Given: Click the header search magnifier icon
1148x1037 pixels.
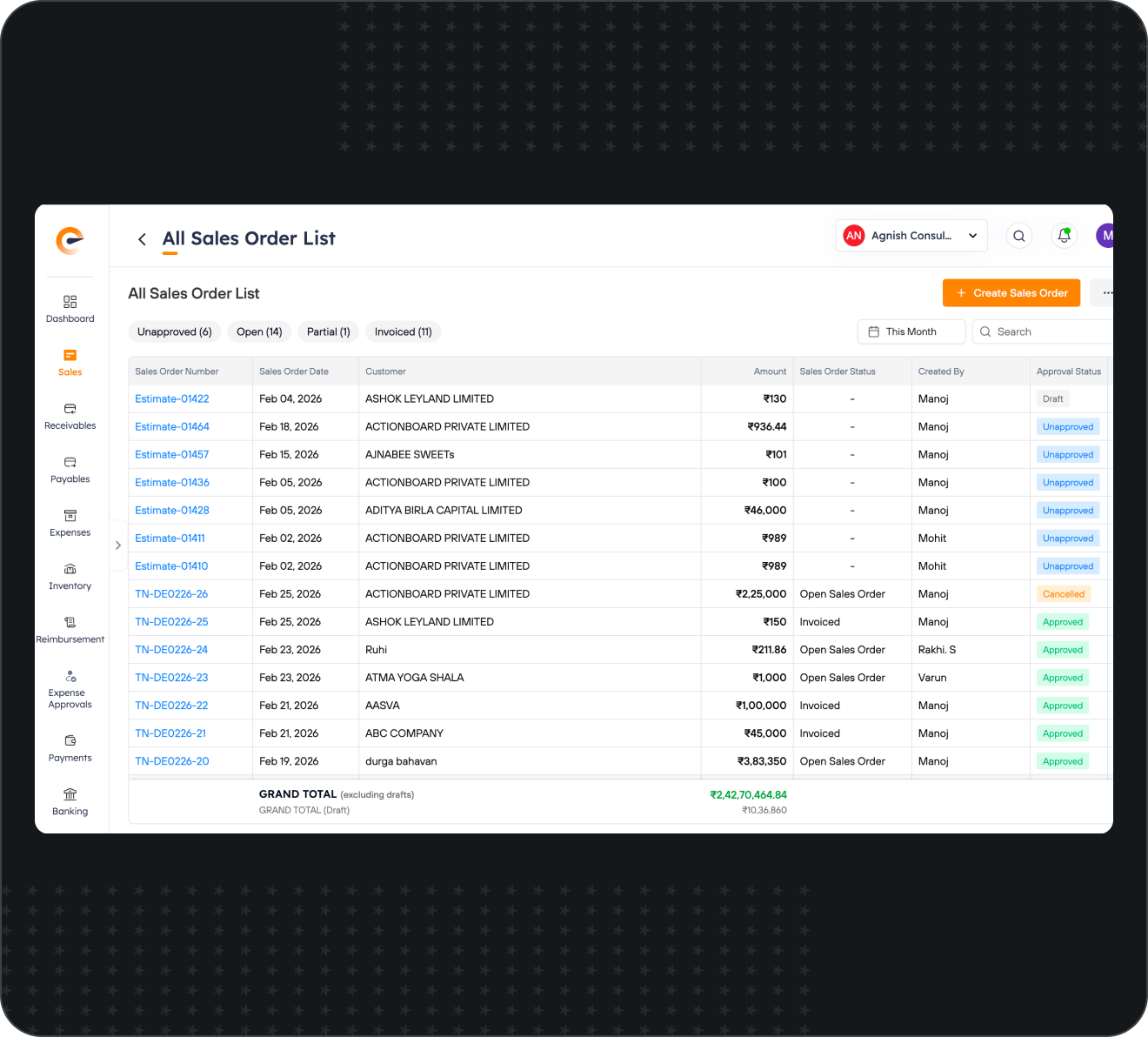Looking at the screenshot, I should [x=1019, y=236].
